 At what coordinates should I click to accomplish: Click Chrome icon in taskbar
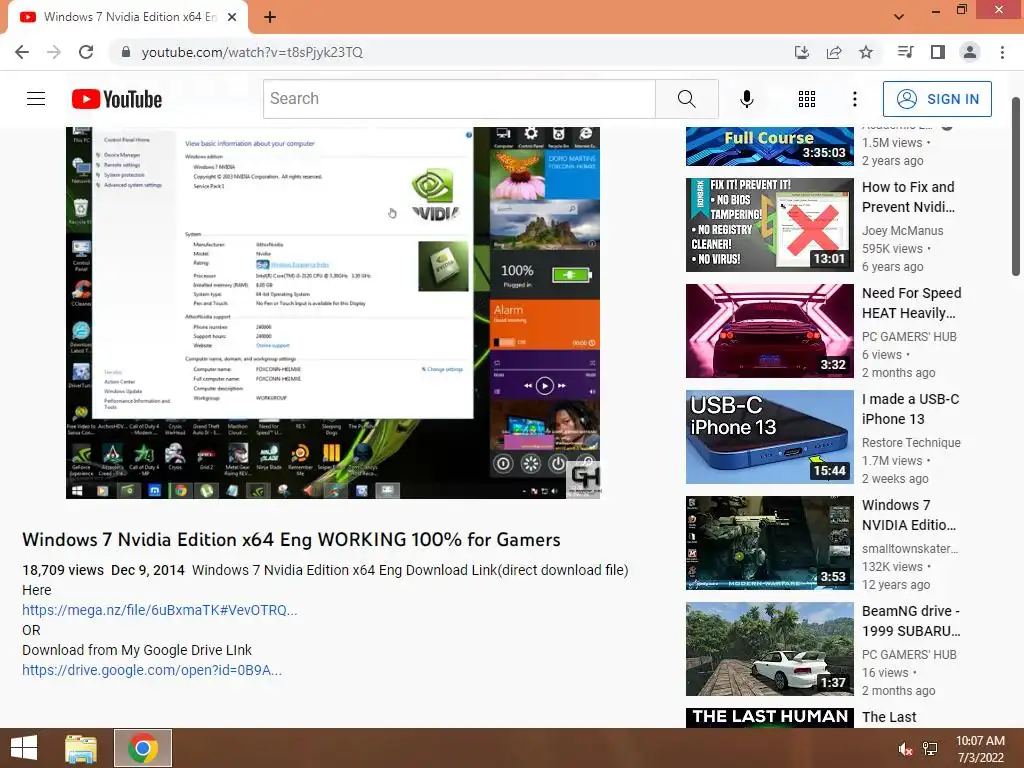(x=143, y=748)
